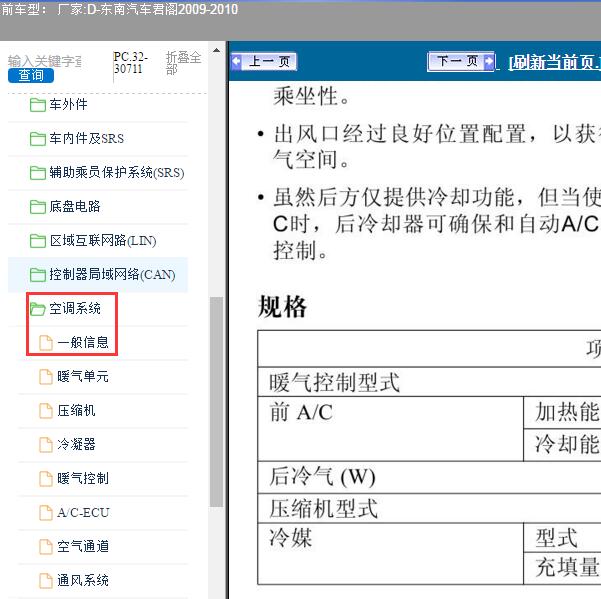Image resolution: width=601 pixels, height=599 pixels.
Task: Go to previous page with 上一页
Action: tap(264, 61)
